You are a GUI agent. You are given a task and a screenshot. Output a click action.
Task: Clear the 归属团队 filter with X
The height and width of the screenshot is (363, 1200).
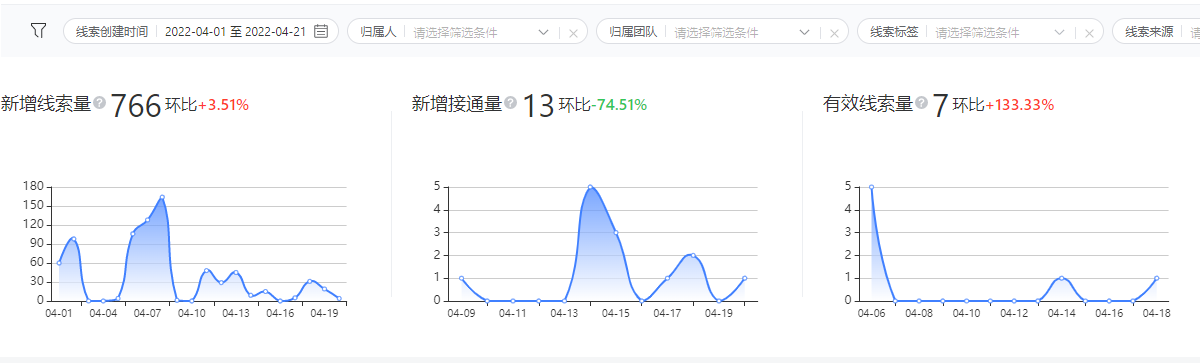(834, 32)
